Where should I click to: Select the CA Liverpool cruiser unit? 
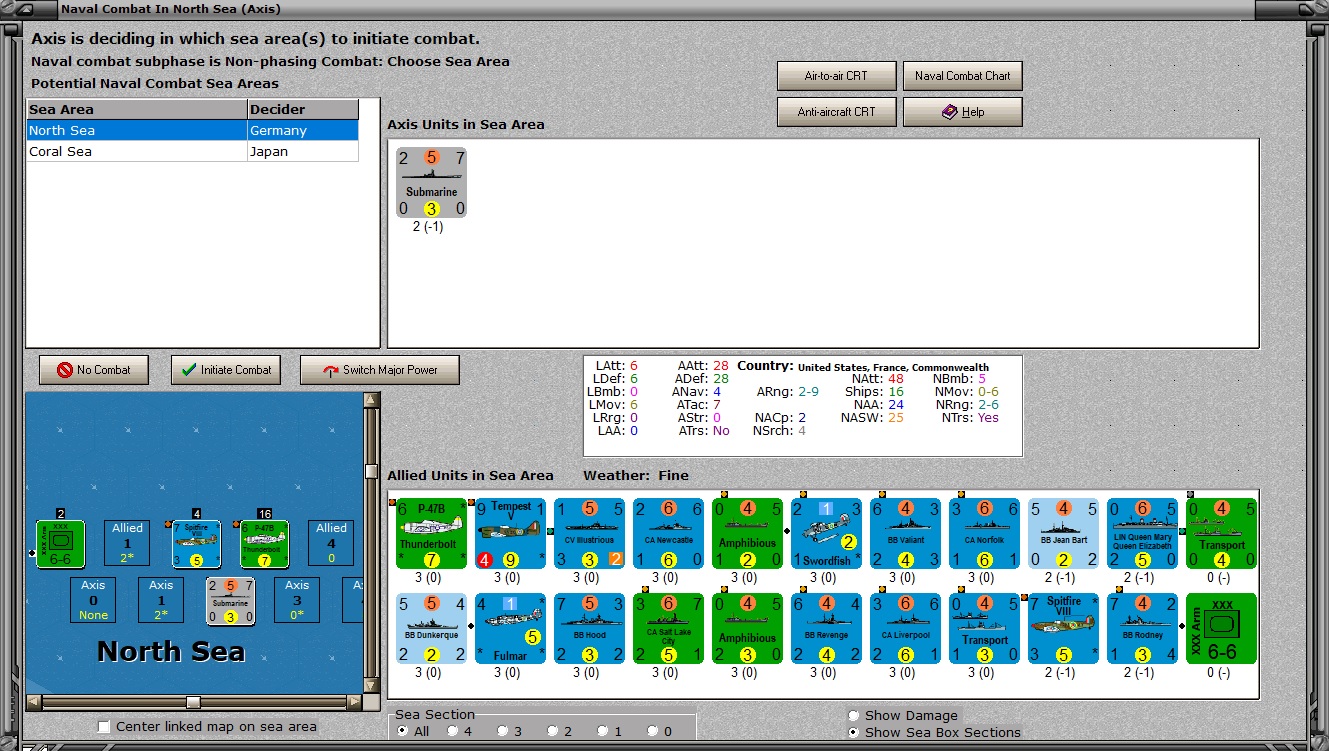tap(906, 628)
